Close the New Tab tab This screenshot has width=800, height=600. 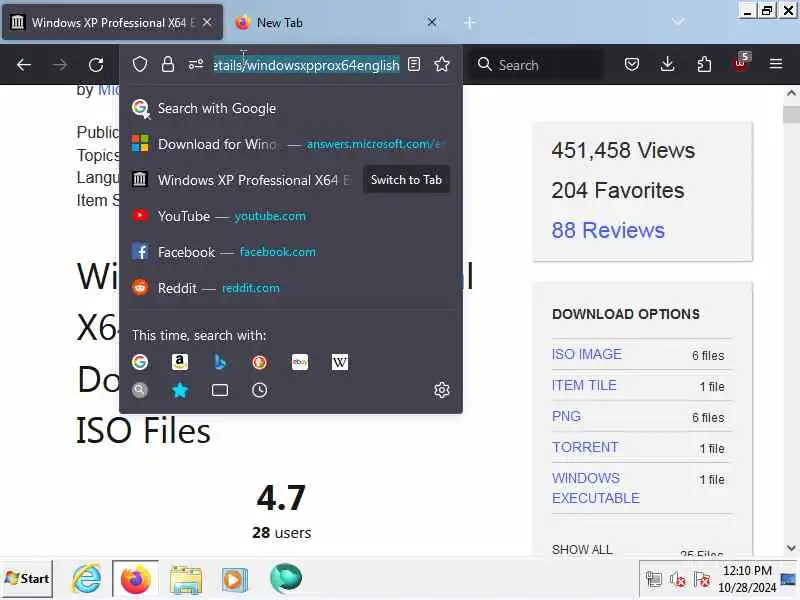tap(432, 22)
